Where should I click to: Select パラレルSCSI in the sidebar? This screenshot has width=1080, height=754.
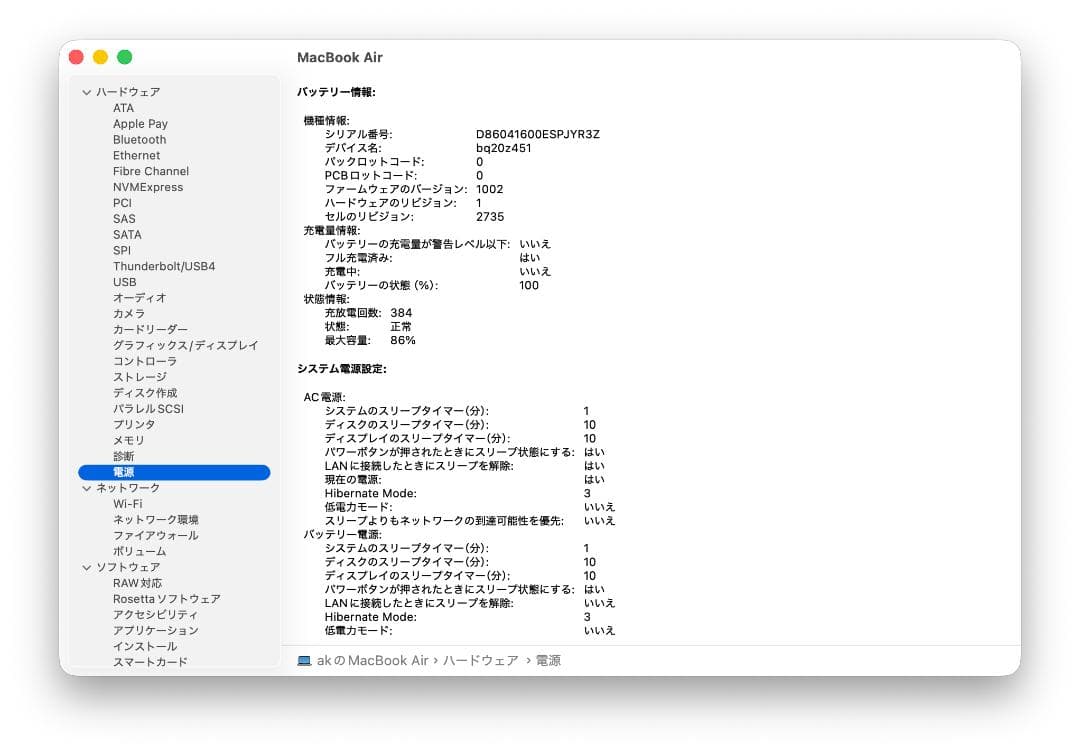148,408
